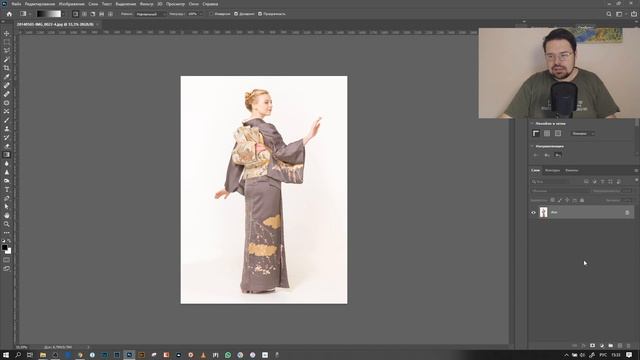Change the screen mode icon
Image resolution: width=640 pixels, height=360 pixels.
pyautogui.click(x=7, y=269)
